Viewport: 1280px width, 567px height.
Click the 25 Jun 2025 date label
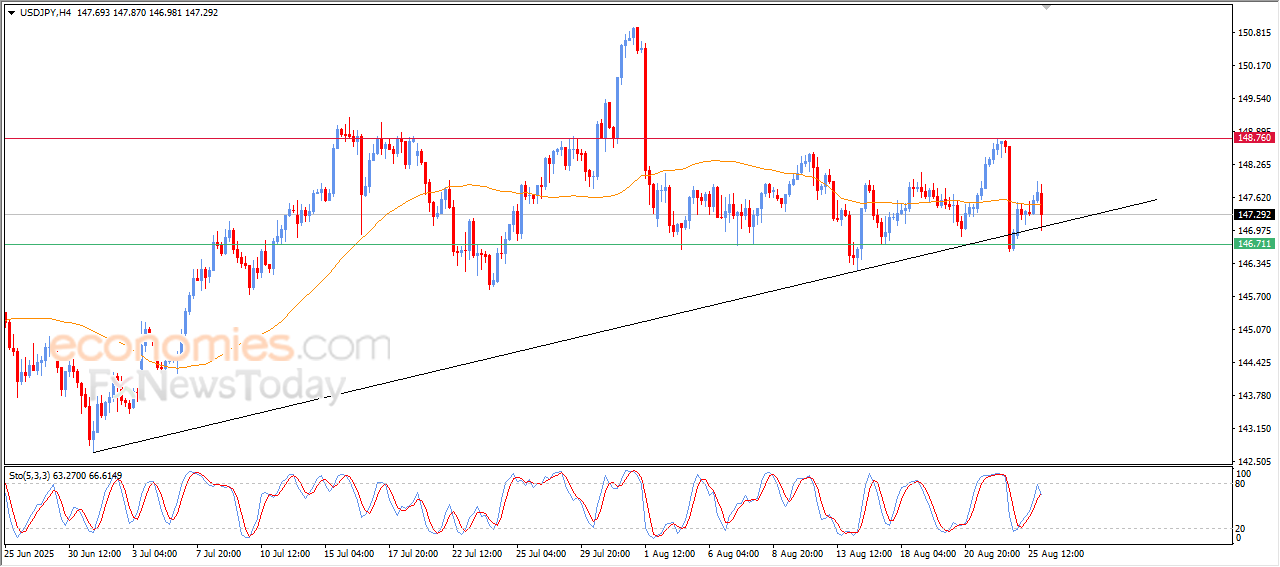29,553
